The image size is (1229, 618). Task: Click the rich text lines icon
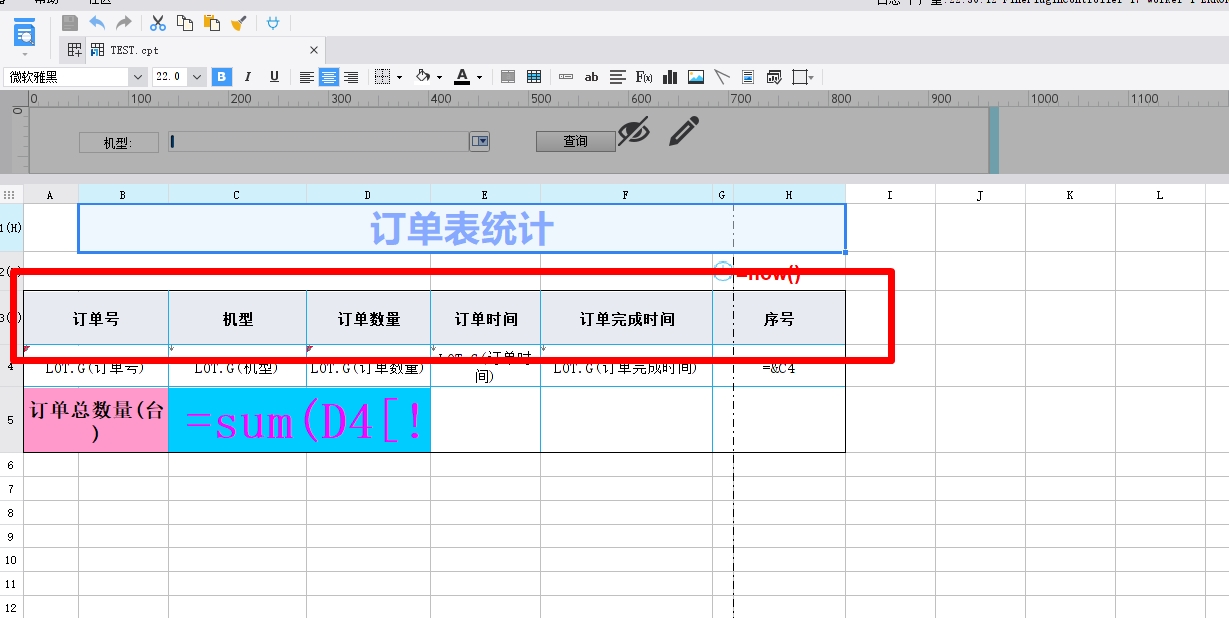[x=618, y=77]
